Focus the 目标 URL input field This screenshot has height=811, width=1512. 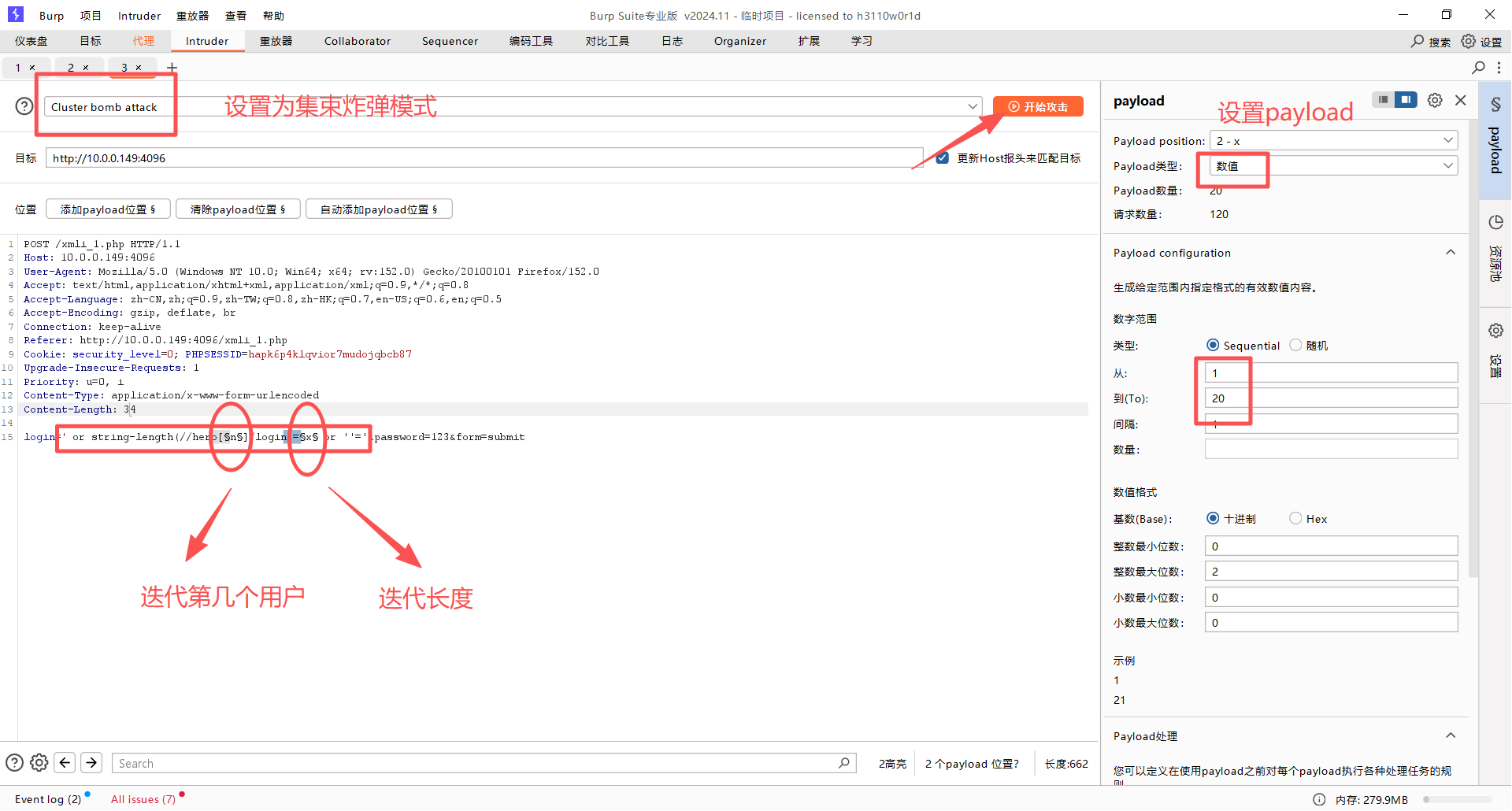coord(484,157)
